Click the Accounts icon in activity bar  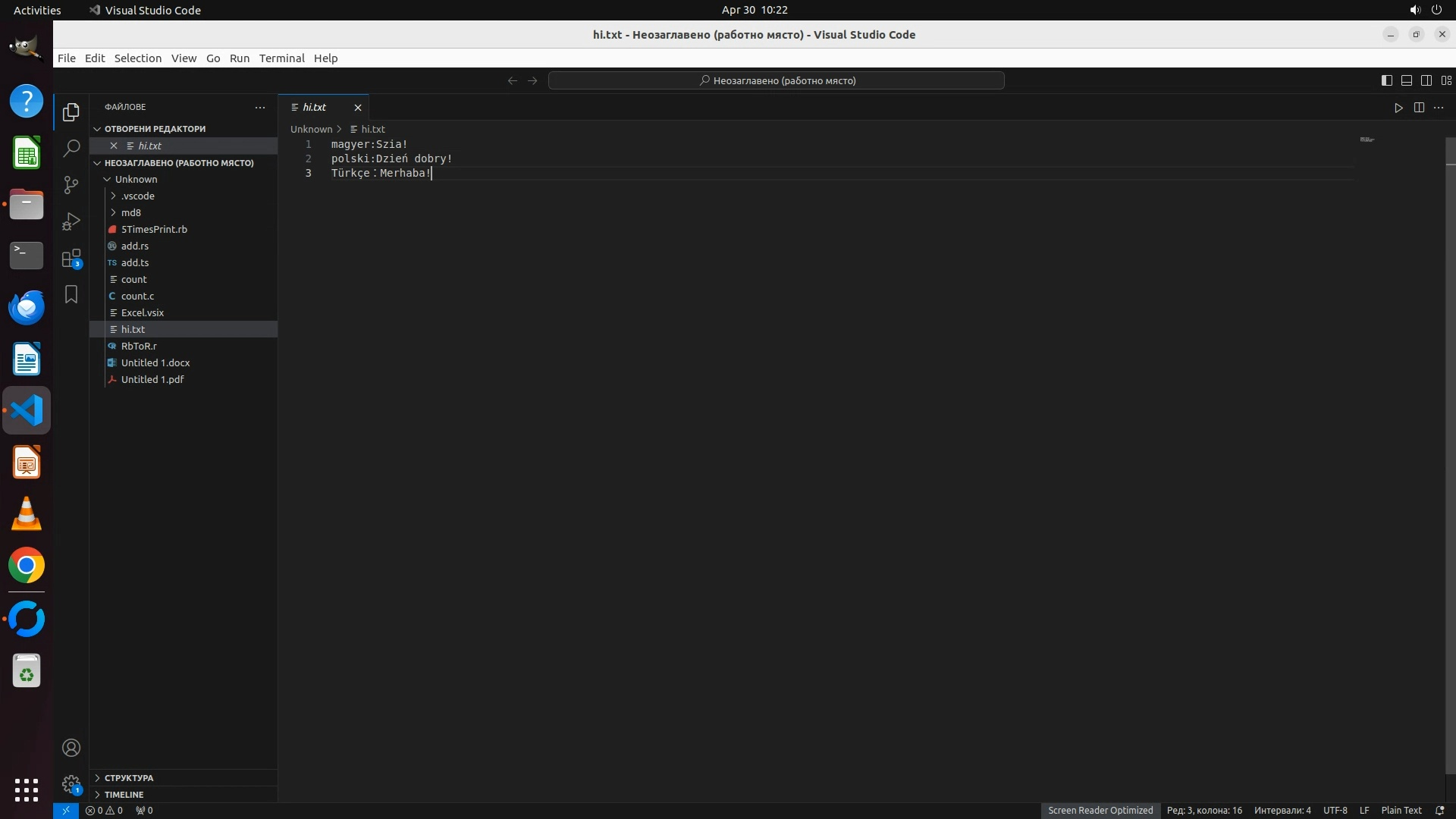coord(71,748)
